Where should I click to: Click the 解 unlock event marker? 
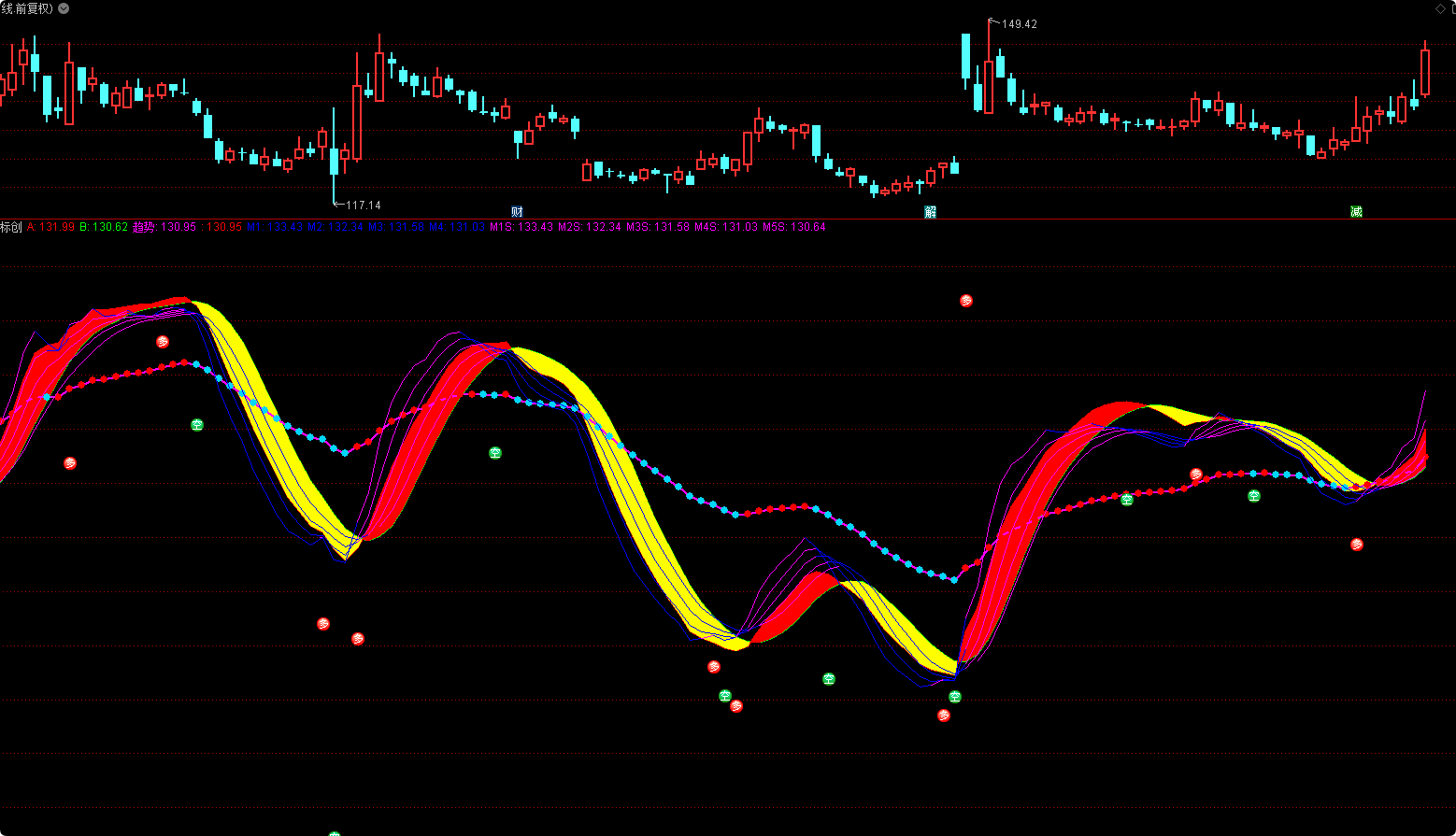(x=930, y=212)
